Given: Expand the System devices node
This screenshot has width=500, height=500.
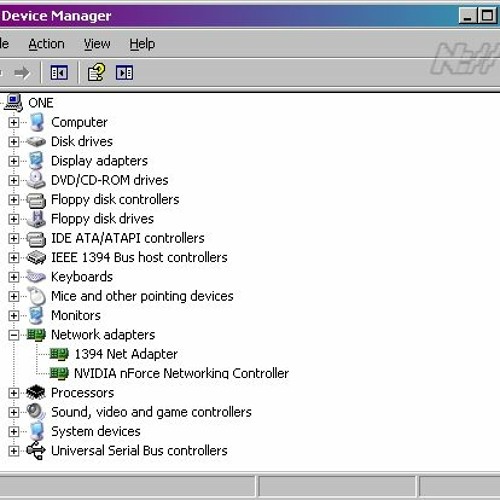Looking at the screenshot, I should point(14,432).
